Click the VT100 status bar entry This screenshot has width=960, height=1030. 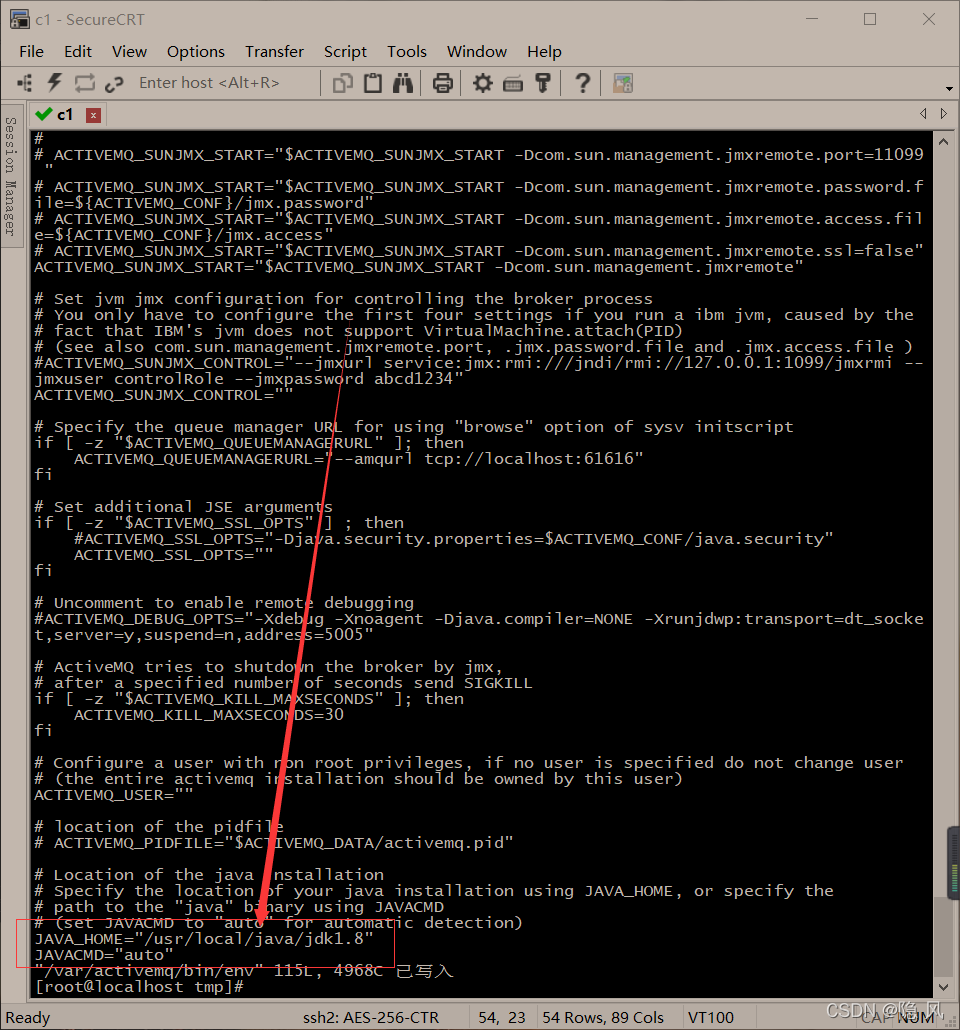(710, 1018)
